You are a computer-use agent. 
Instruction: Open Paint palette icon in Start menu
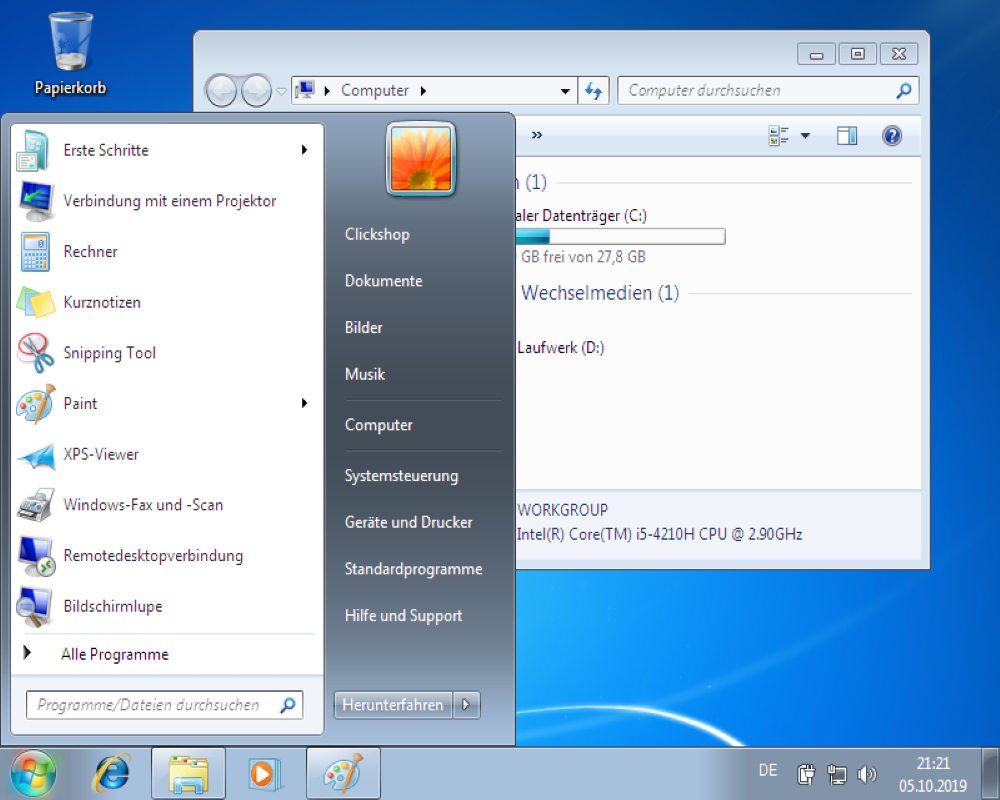36,404
